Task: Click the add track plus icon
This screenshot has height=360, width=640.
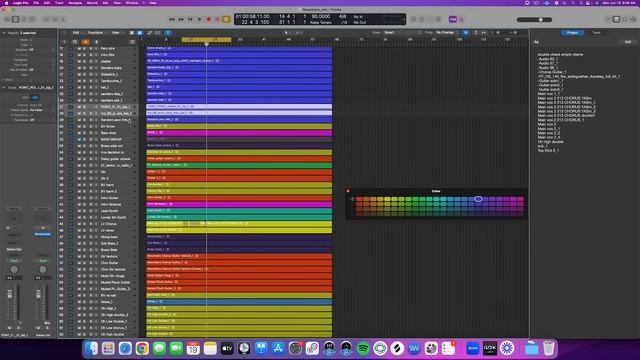Action: point(64,42)
